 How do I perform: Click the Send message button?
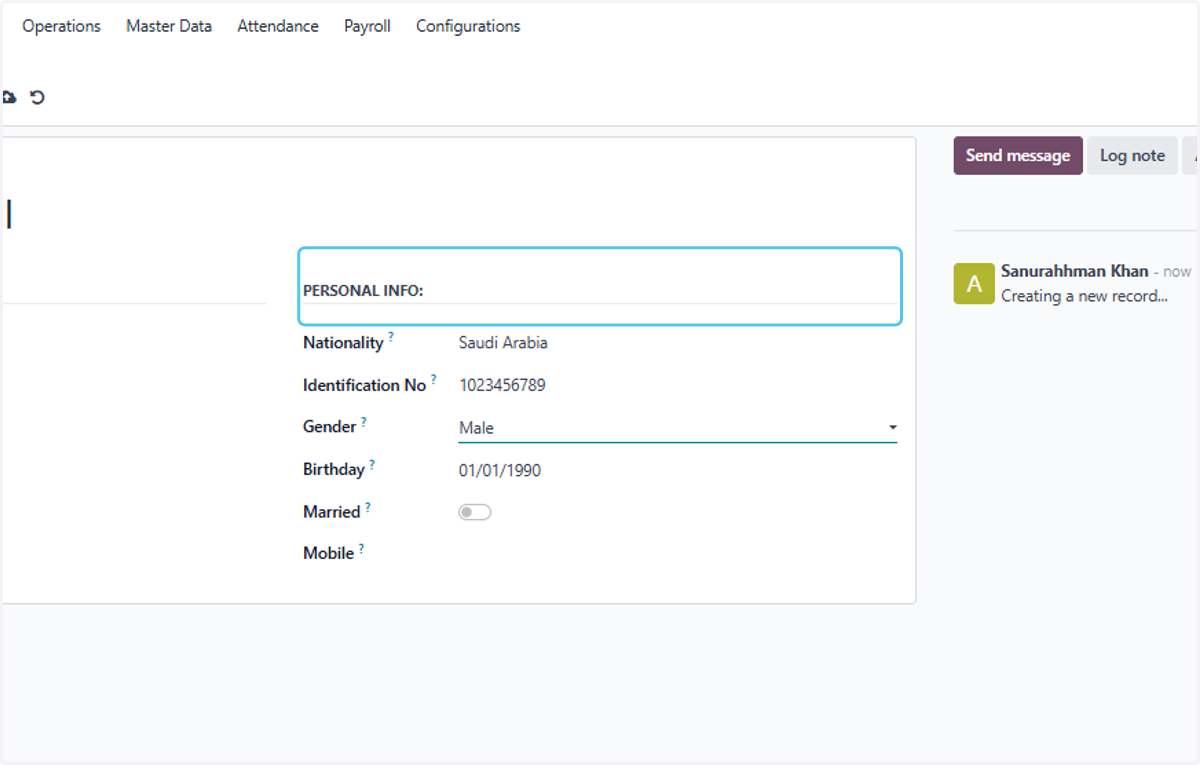coord(1018,156)
